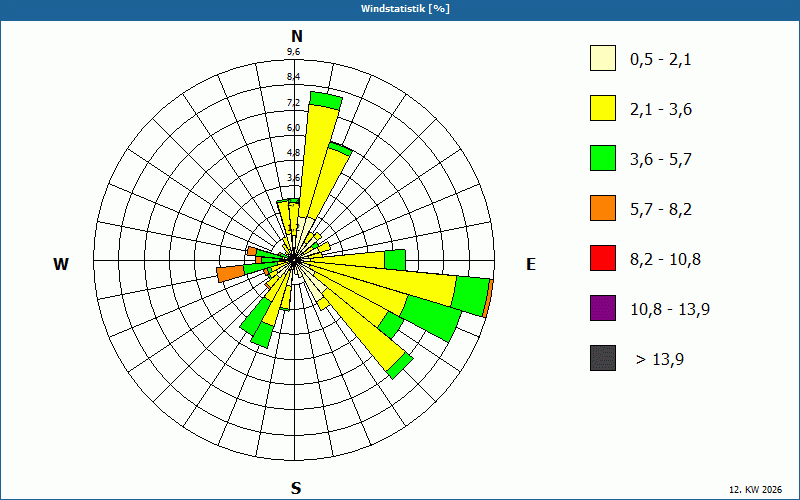Click the legend label "10,8 - 13,9"
Image resolution: width=800 pixels, height=500 pixels.
(670, 310)
